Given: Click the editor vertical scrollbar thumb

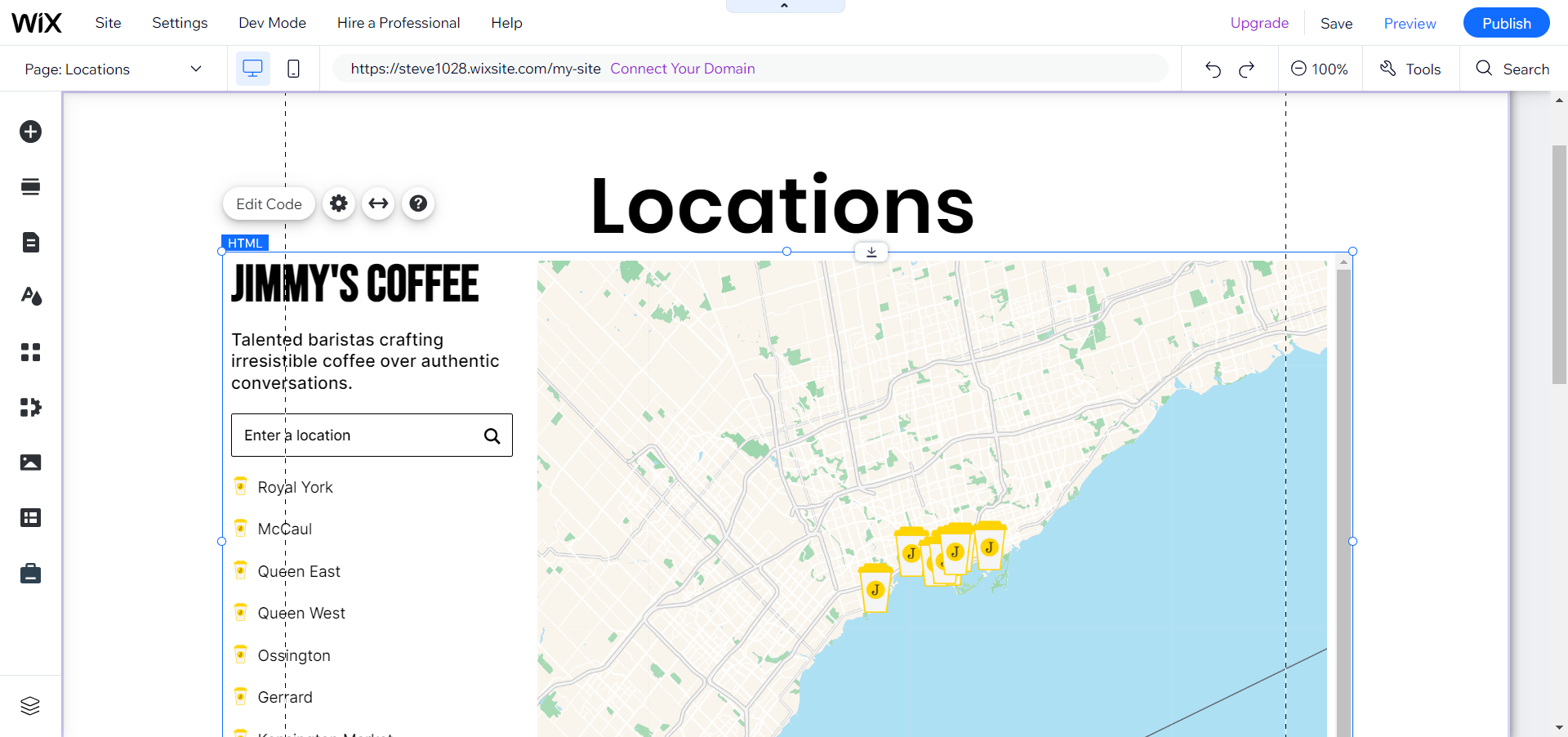Looking at the screenshot, I should pos(1559,265).
